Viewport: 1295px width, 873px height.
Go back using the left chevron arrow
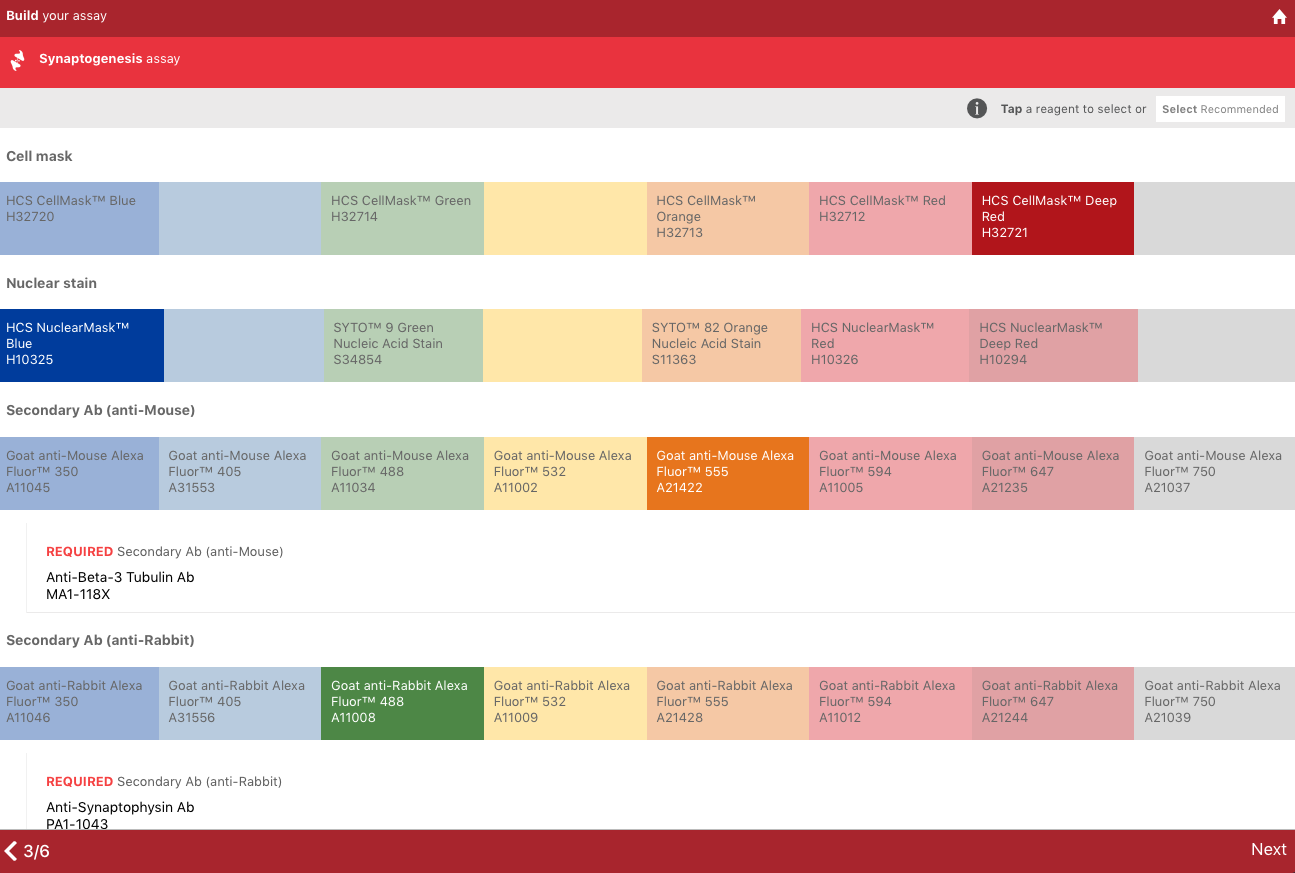click(12, 851)
